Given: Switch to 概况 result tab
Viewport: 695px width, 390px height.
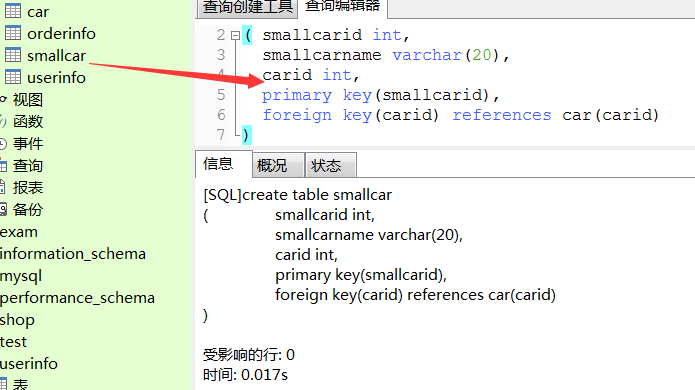Looking at the screenshot, I should (x=278, y=165).
